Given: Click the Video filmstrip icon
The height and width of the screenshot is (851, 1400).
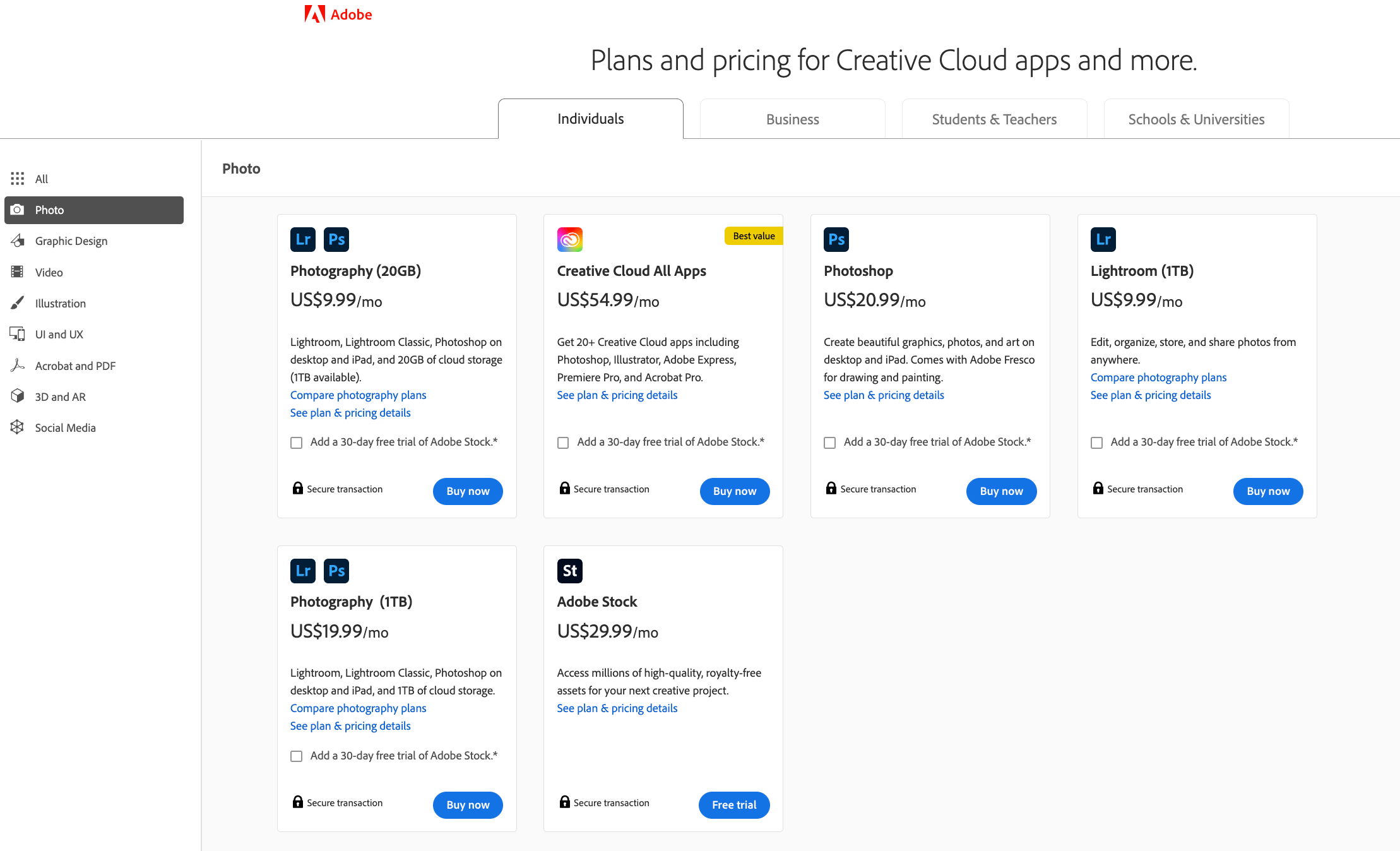Looking at the screenshot, I should 18,272.
